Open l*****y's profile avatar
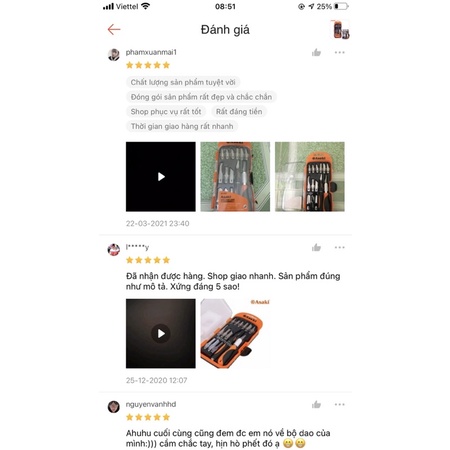This screenshot has height=450, width=450. click(x=114, y=250)
